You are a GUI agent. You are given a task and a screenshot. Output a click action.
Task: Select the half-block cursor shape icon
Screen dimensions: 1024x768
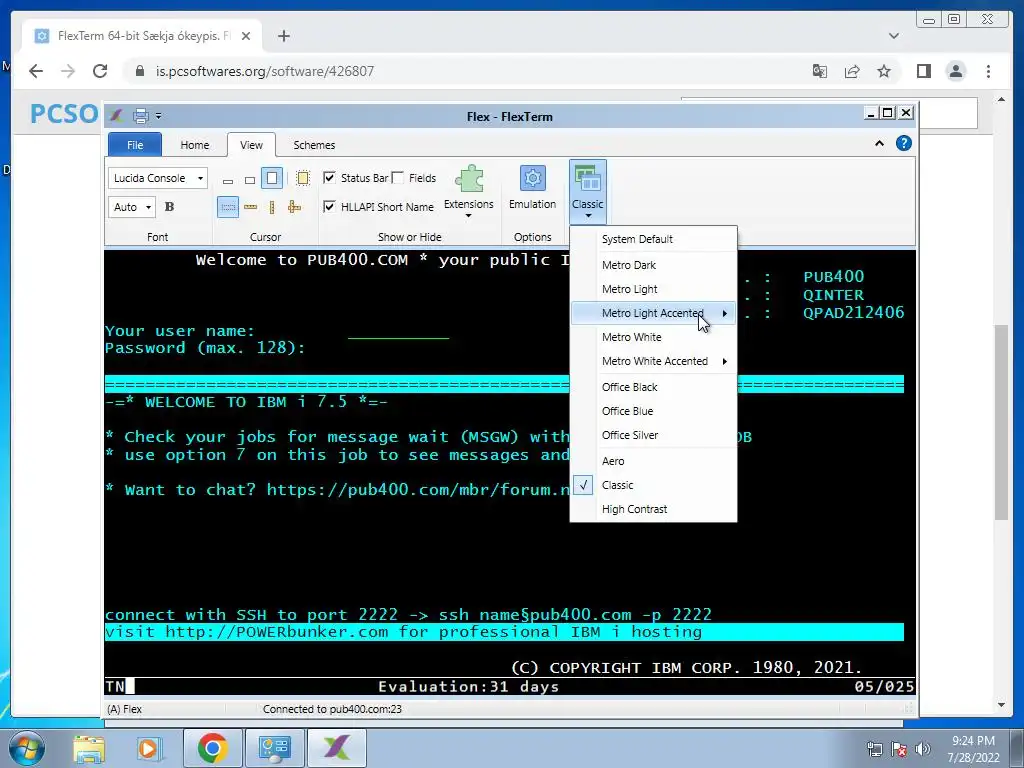[x=249, y=180]
